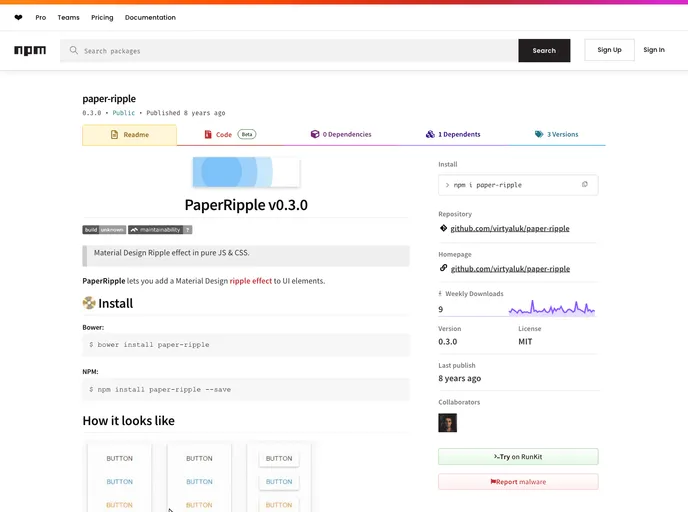
Task: Click the Sign Up button
Action: [x=609, y=50]
